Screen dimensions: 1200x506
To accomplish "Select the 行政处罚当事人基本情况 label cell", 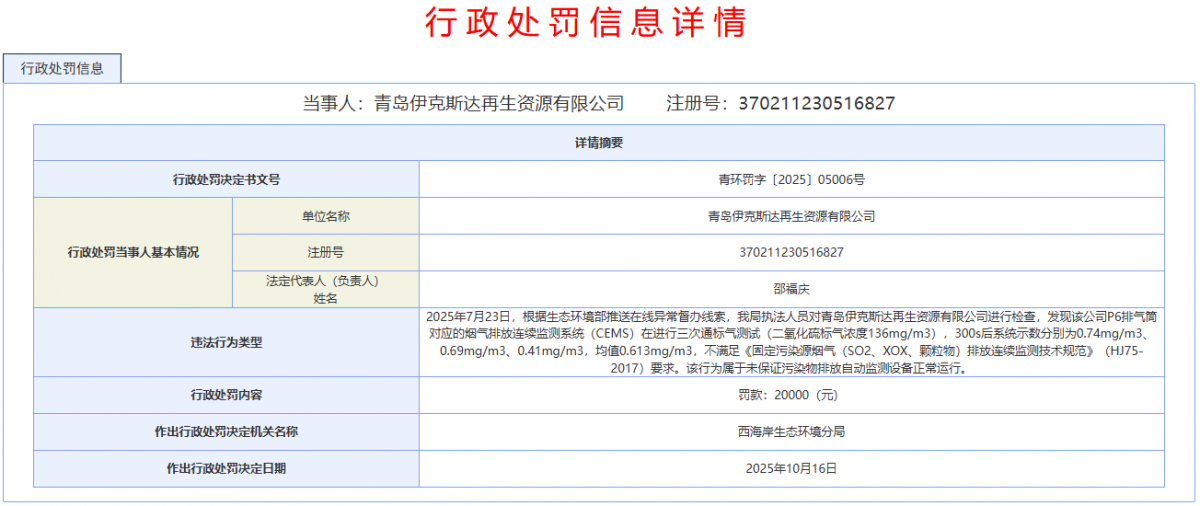I will [133, 252].
